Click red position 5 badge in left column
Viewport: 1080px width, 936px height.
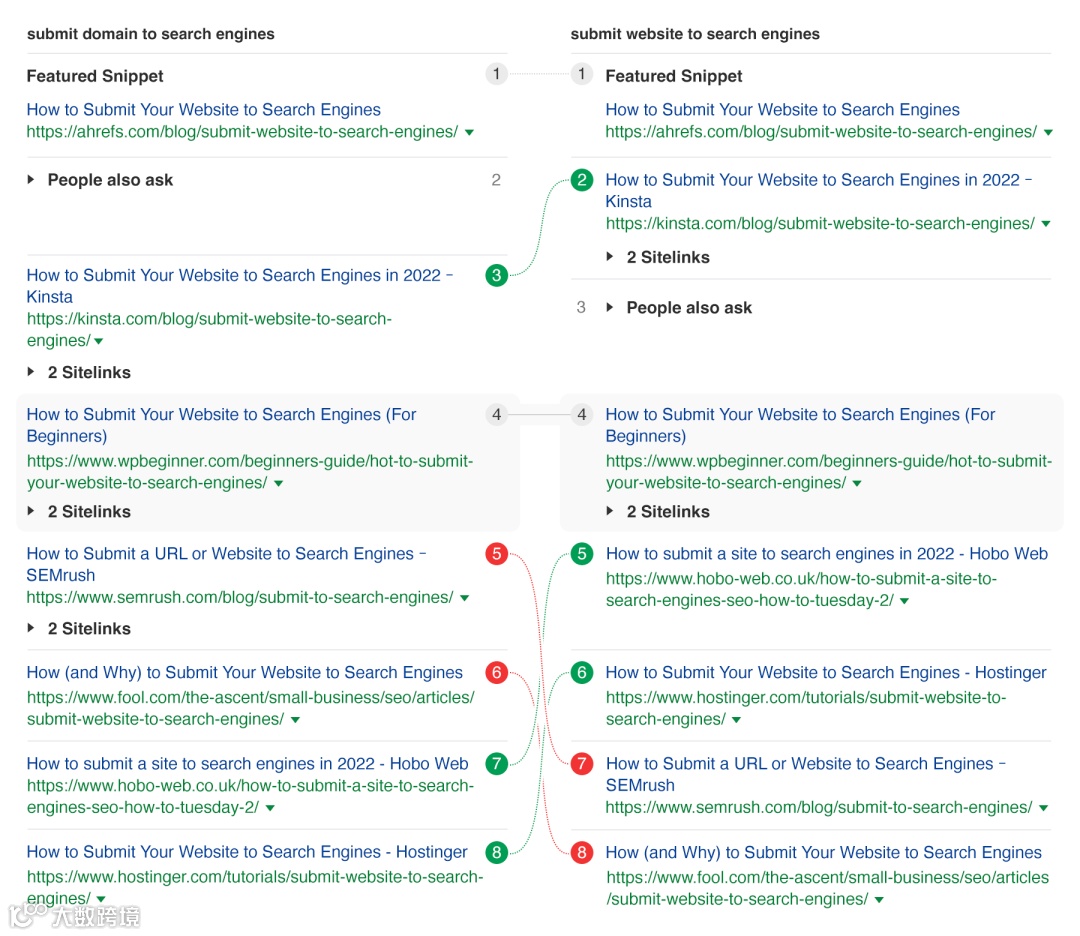click(x=497, y=554)
